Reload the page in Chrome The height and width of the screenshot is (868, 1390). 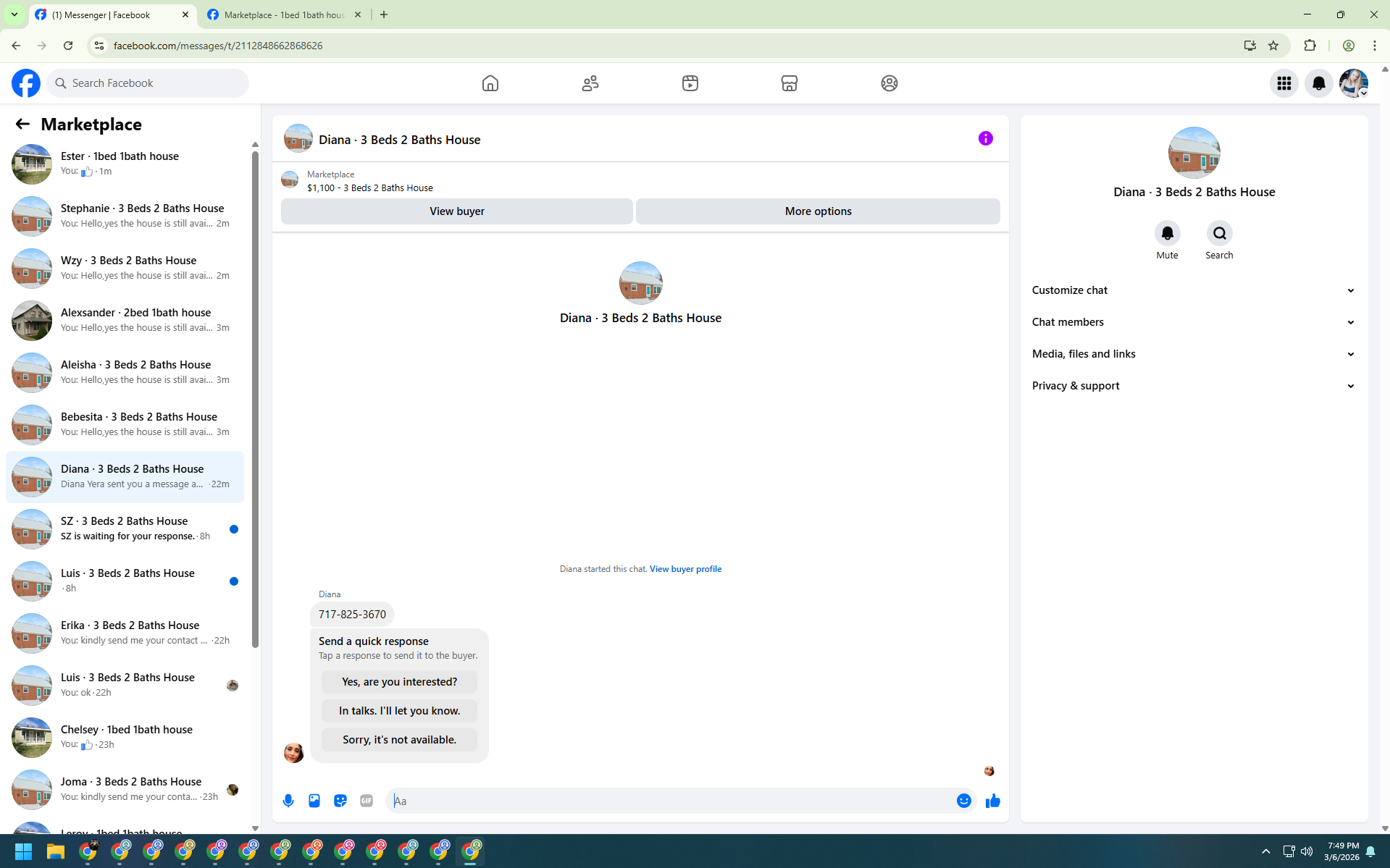[68, 46]
